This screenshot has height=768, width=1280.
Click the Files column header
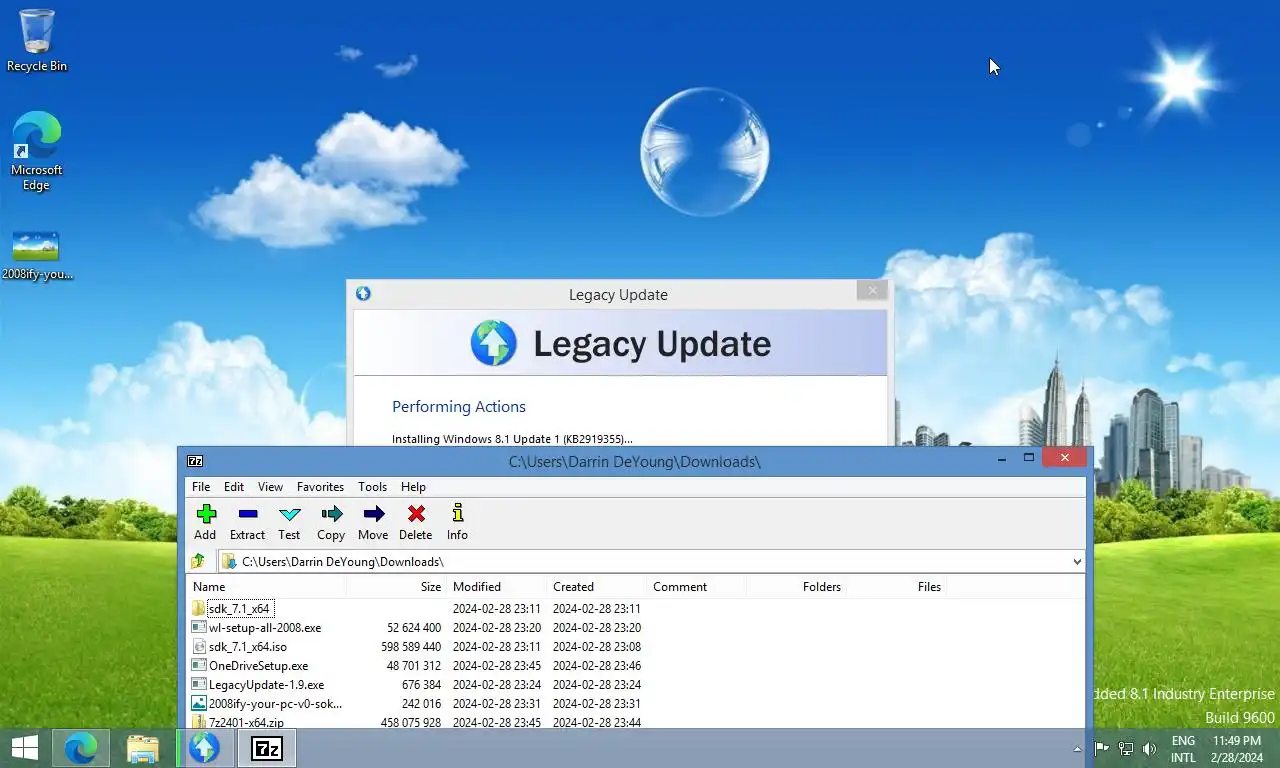(x=896, y=586)
